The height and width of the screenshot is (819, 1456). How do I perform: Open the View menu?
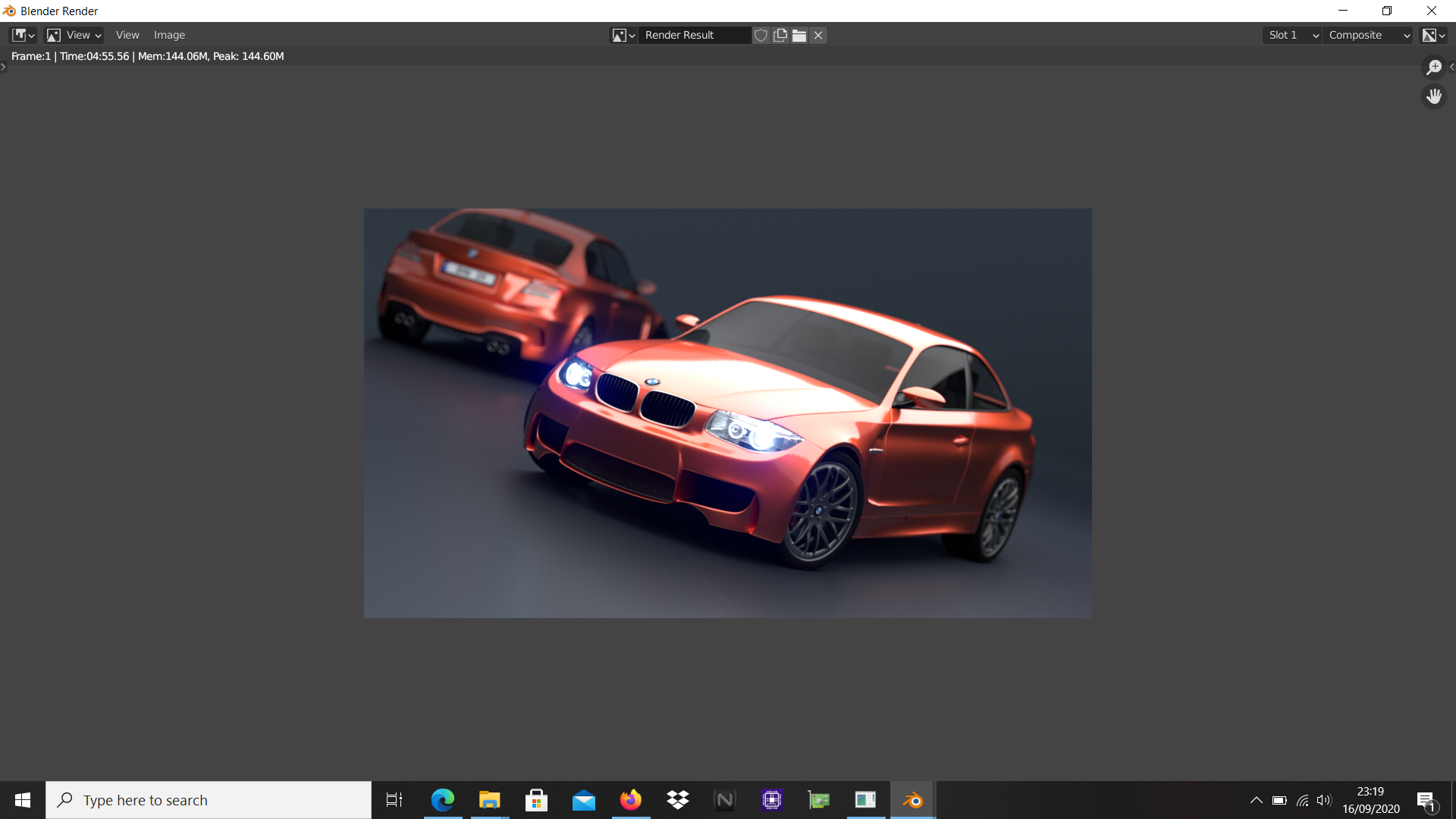coord(127,35)
